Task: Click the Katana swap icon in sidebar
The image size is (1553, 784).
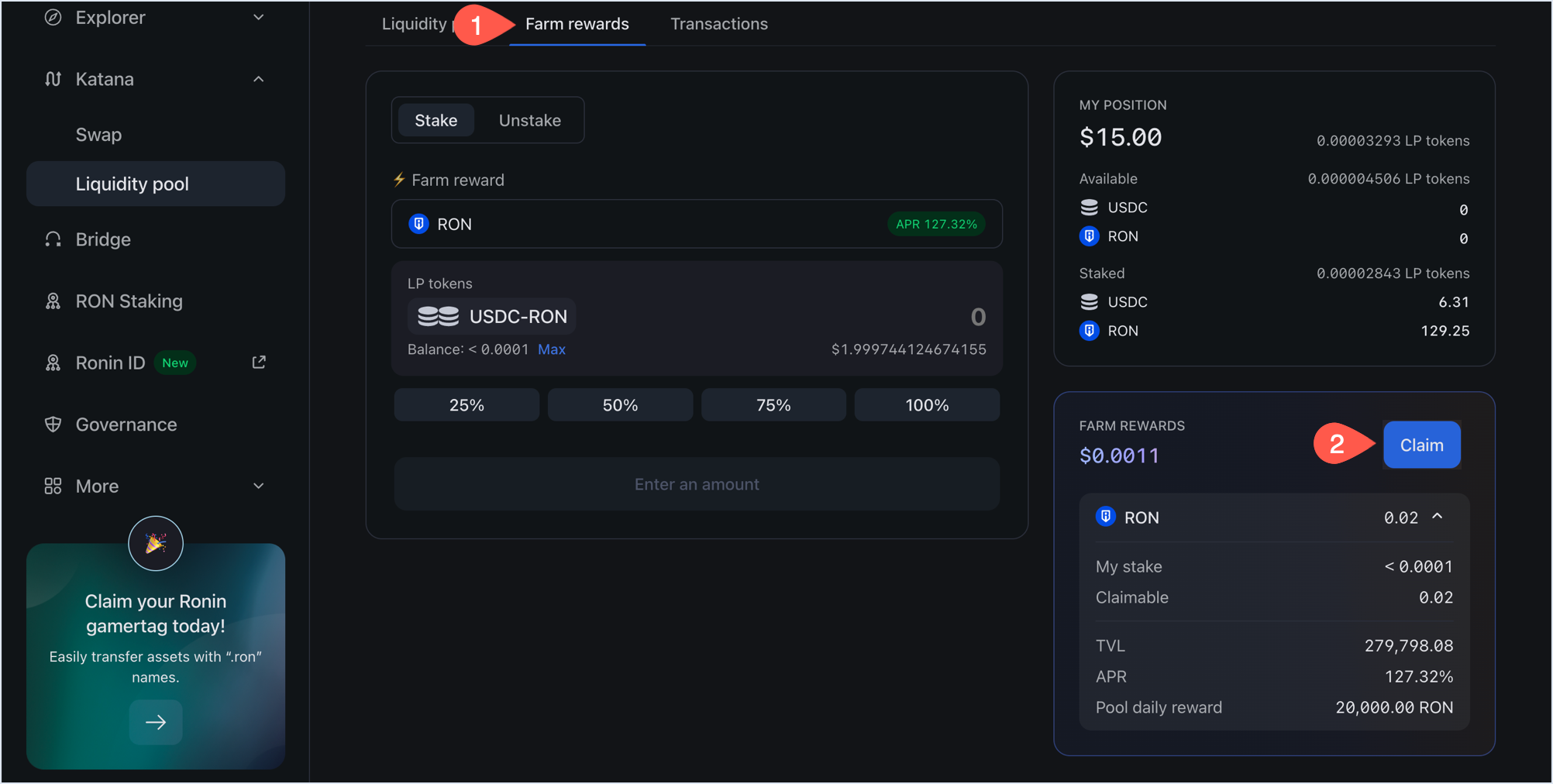Action: tap(53, 79)
